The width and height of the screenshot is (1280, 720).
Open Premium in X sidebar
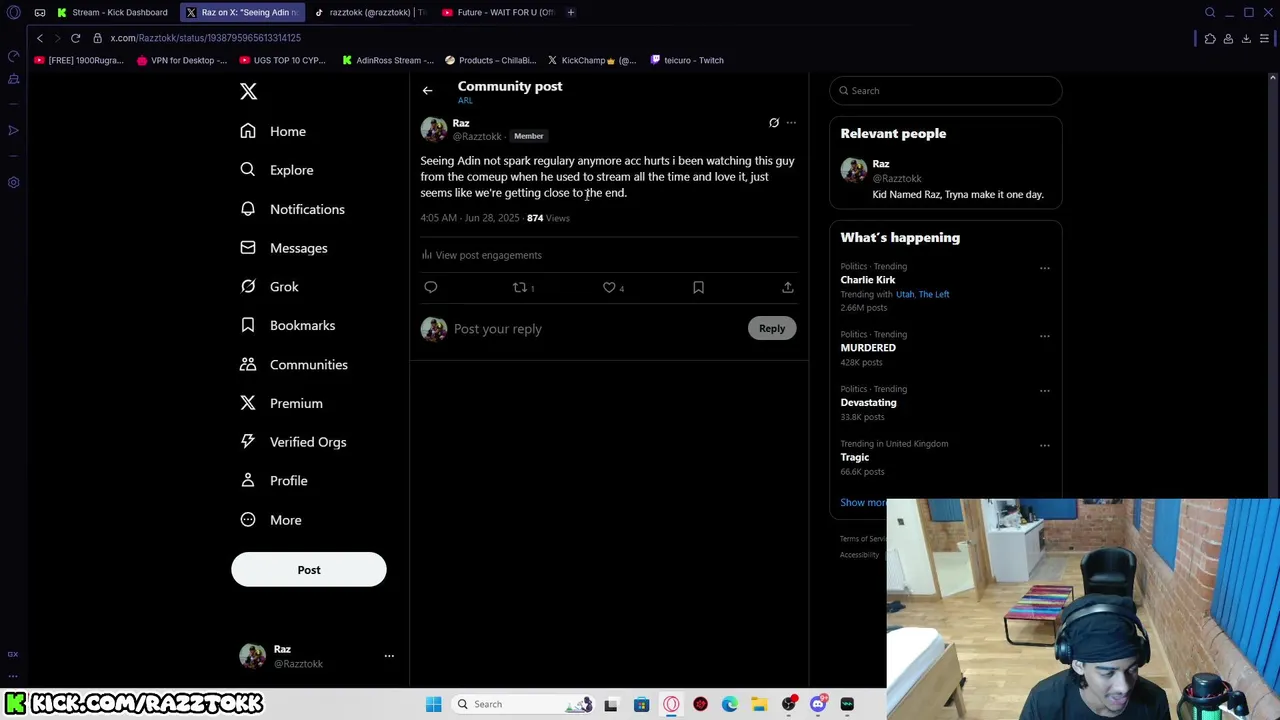281,403
